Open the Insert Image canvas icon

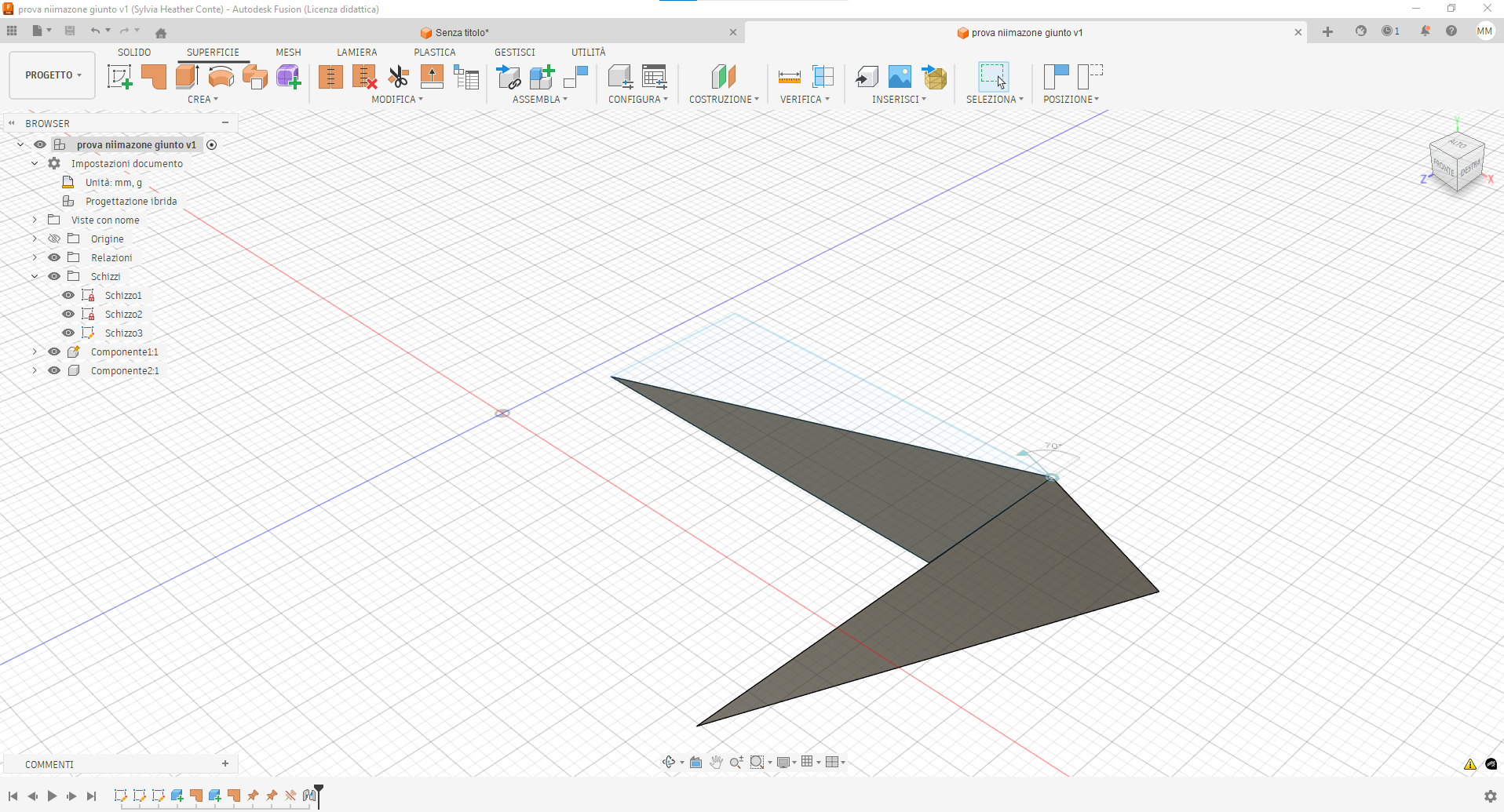pyautogui.click(x=900, y=77)
